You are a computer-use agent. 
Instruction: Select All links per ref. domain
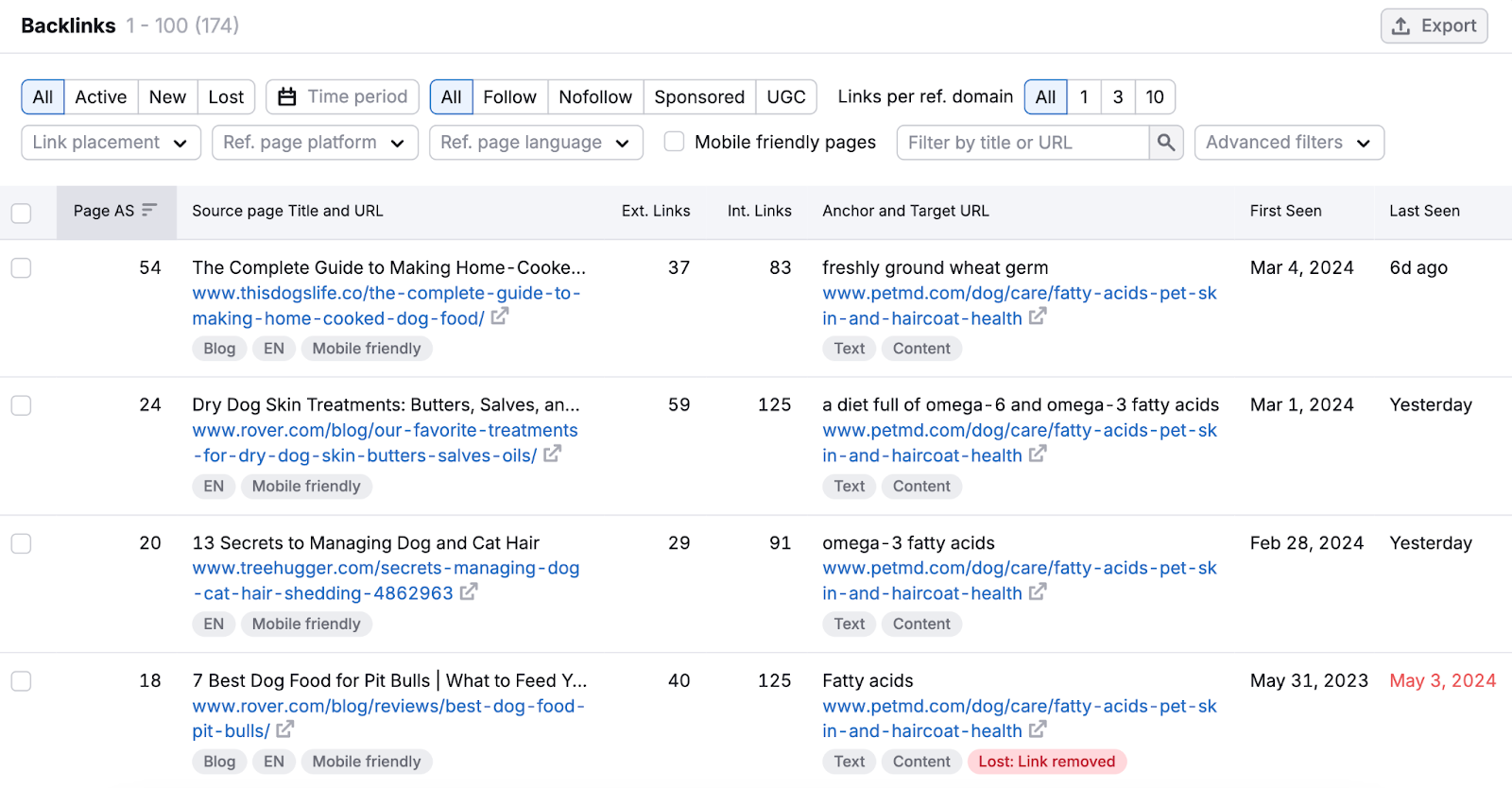(1046, 96)
